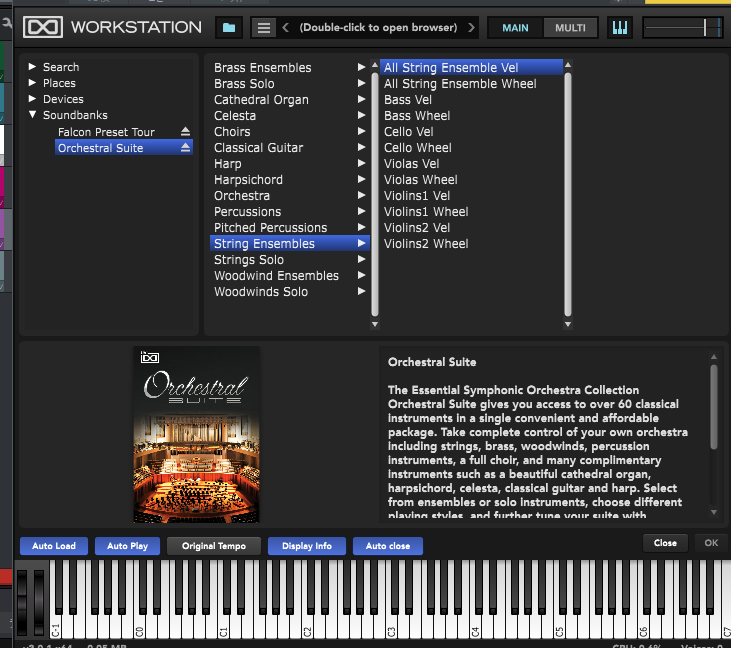Switch to the MAIN tab
Viewport: 731px width, 648px height.
[515, 28]
